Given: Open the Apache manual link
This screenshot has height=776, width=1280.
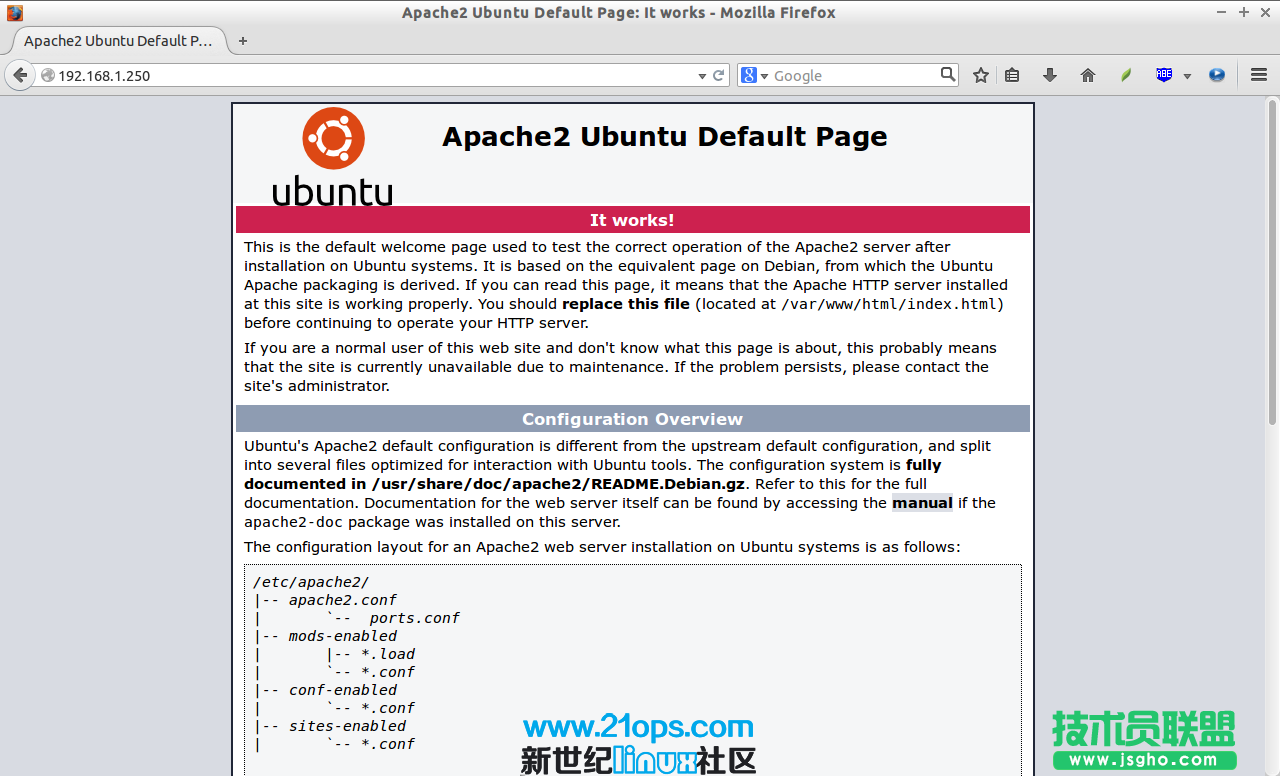Looking at the screenshot, I should 922,503.
